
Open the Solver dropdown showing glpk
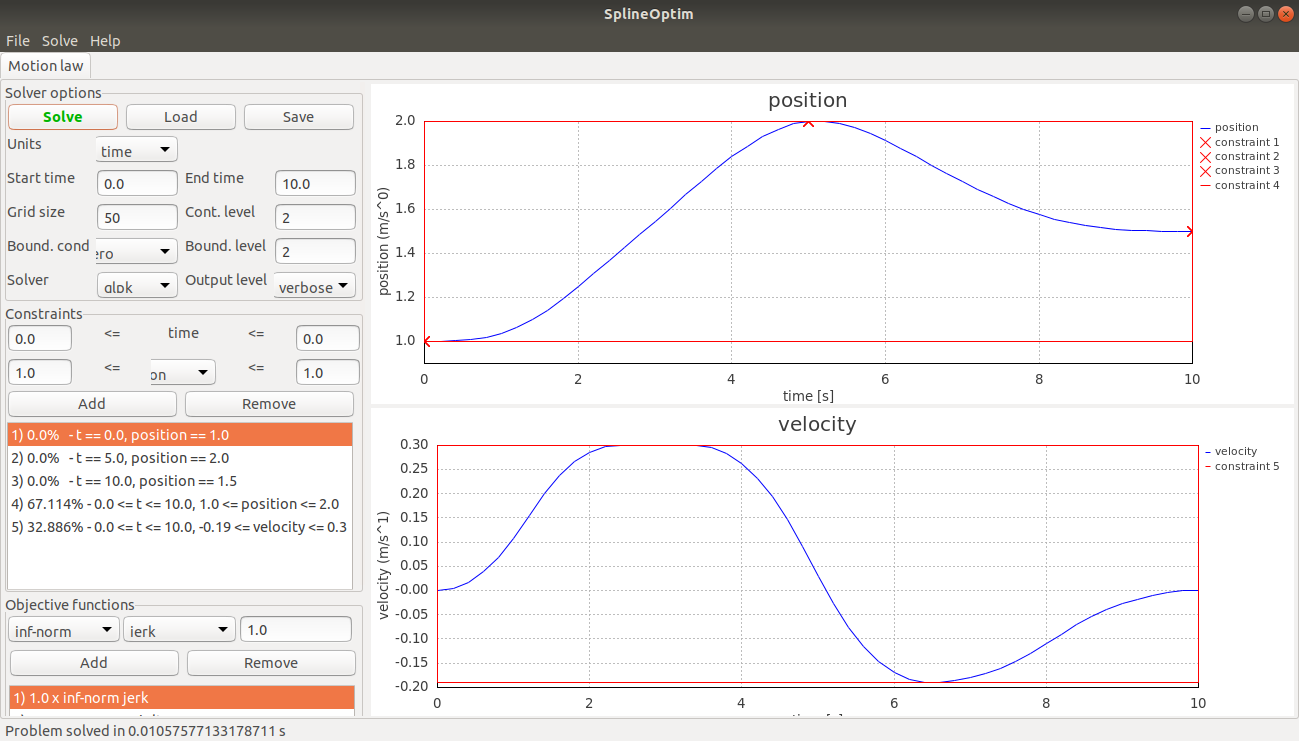[x=136, y=285]
